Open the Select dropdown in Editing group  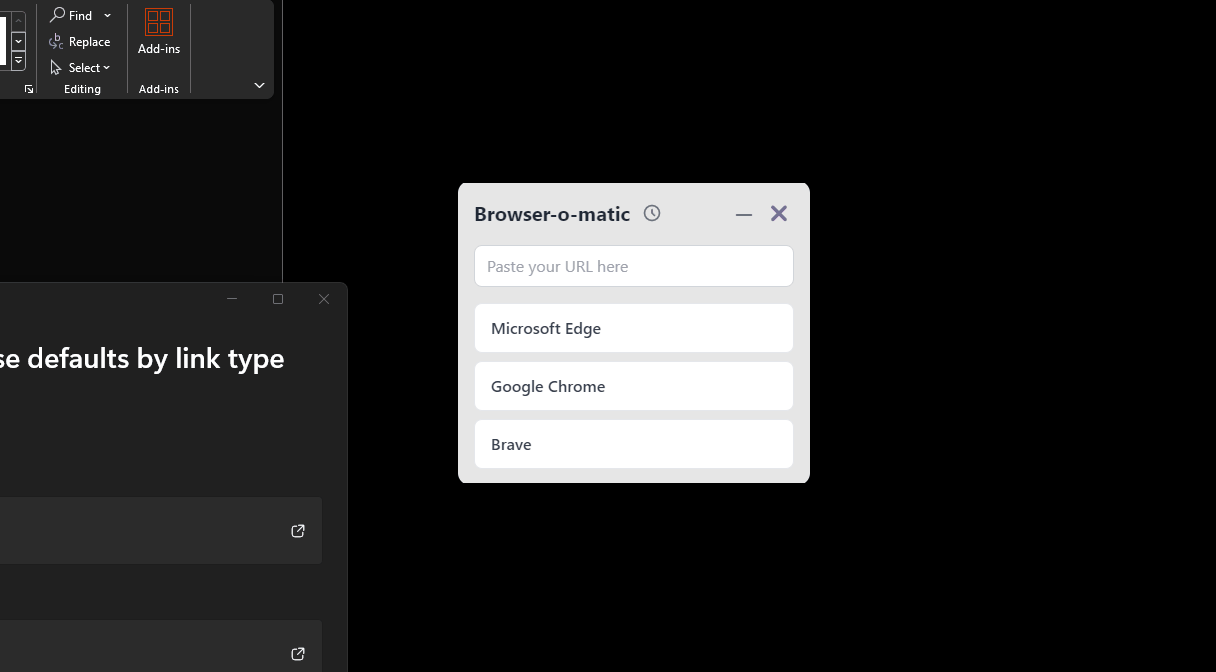coord(81,68)
